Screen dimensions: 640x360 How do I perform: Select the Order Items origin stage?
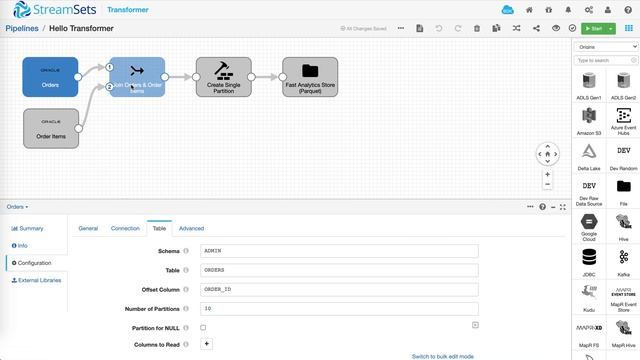[x=51, y=128]
